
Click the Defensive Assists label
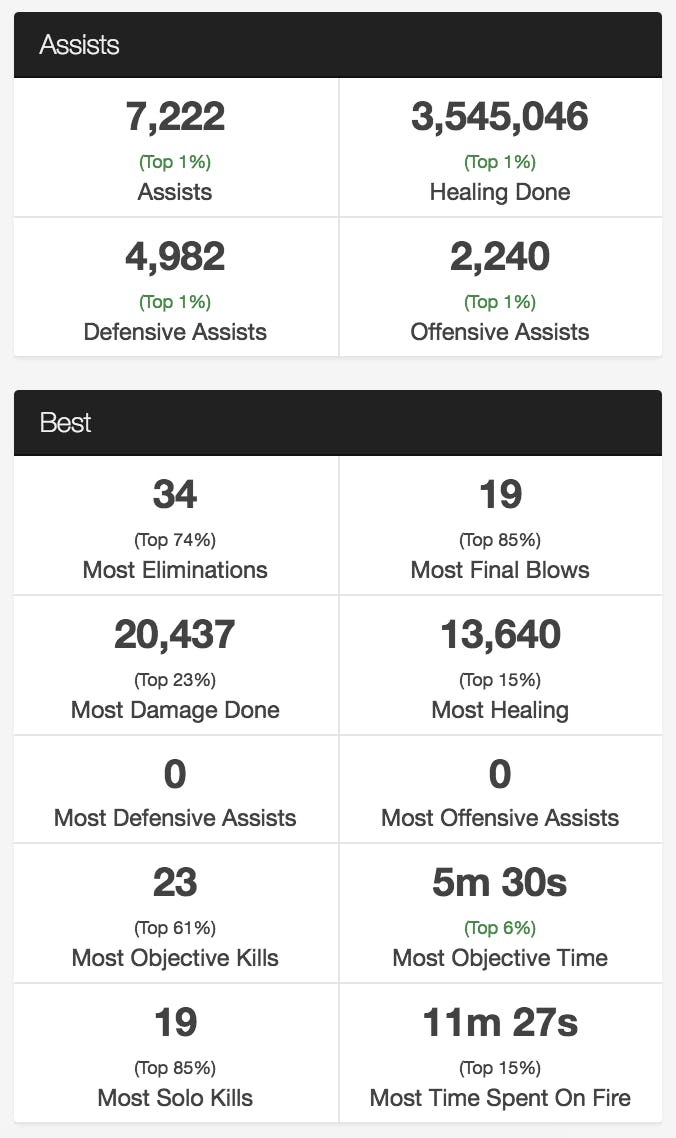coord(175,332)
